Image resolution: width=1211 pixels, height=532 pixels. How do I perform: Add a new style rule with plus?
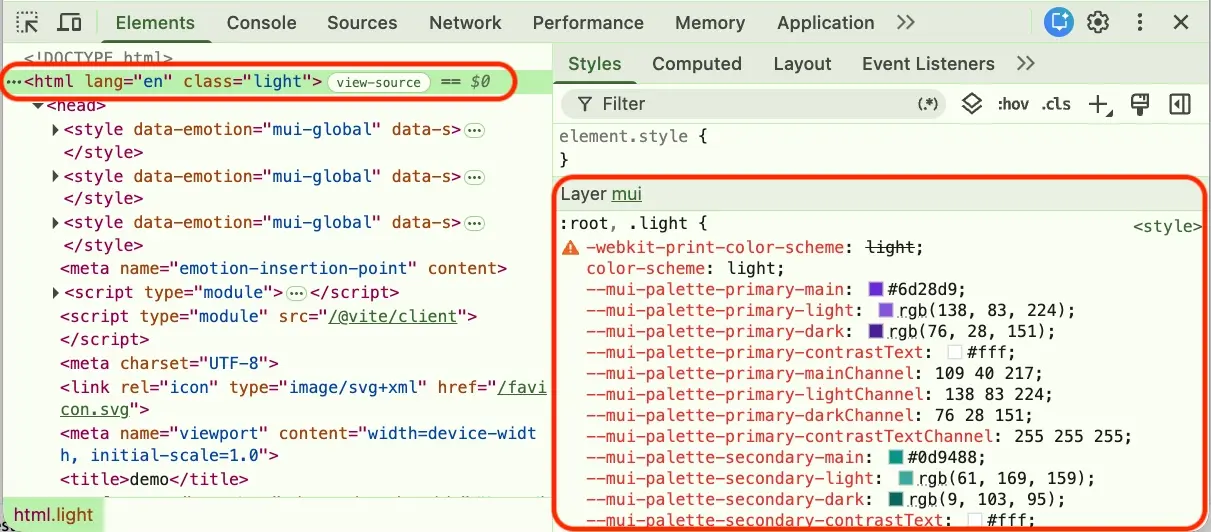point(1100,104)
